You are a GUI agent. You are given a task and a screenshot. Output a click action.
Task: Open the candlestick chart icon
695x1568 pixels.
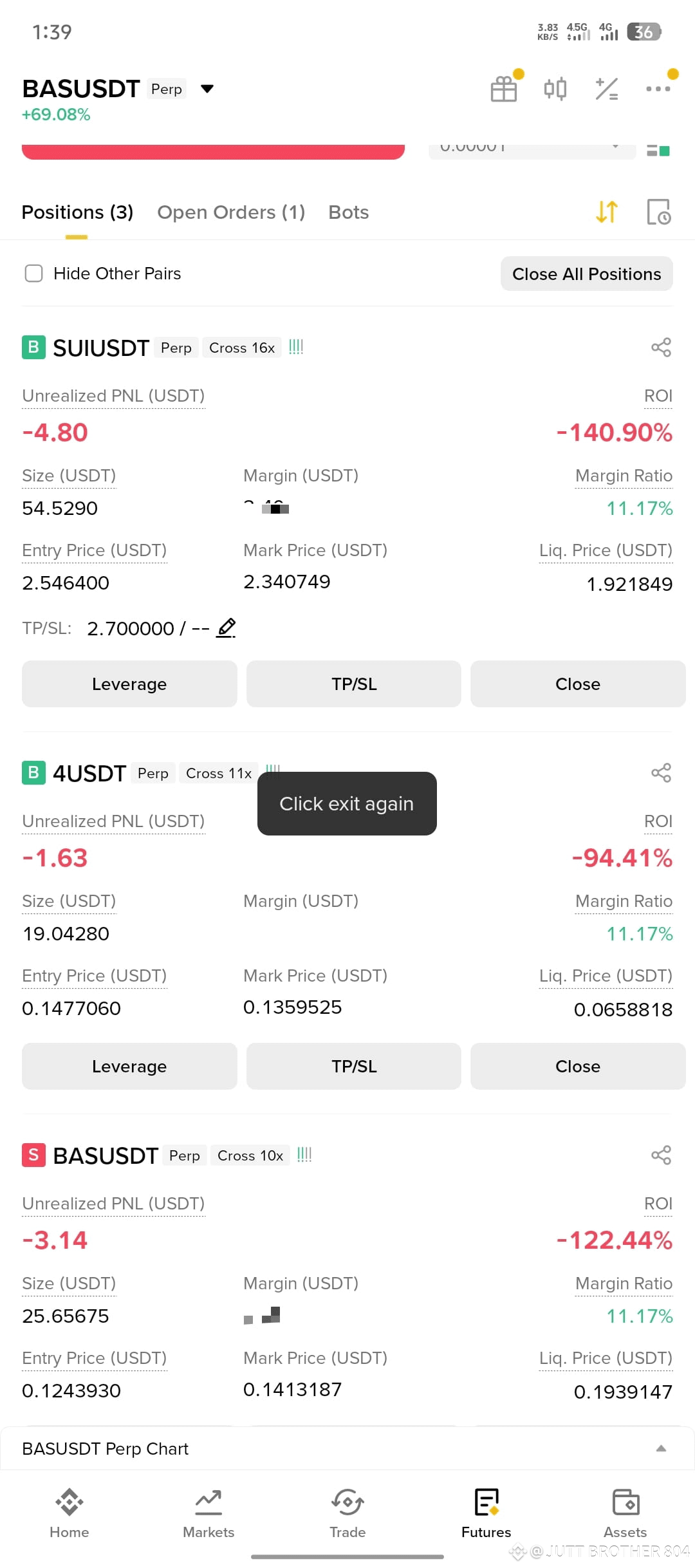pos(555,89)
